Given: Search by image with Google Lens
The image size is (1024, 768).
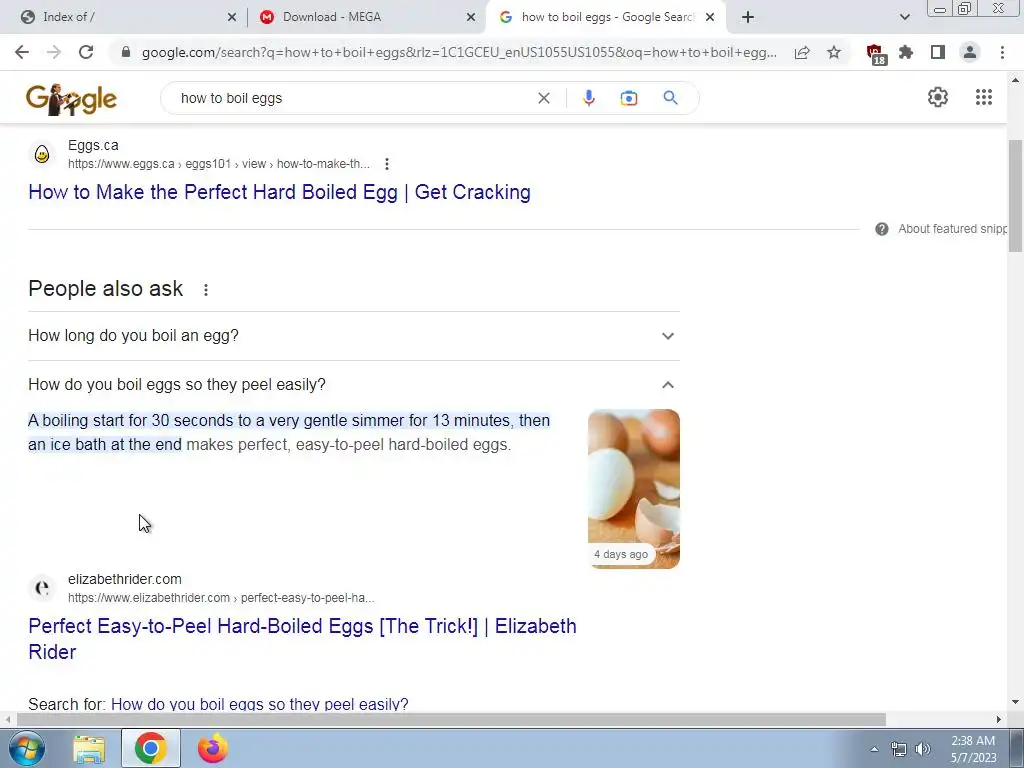Looking at the screenshot, I should click(x=629, y=98).
